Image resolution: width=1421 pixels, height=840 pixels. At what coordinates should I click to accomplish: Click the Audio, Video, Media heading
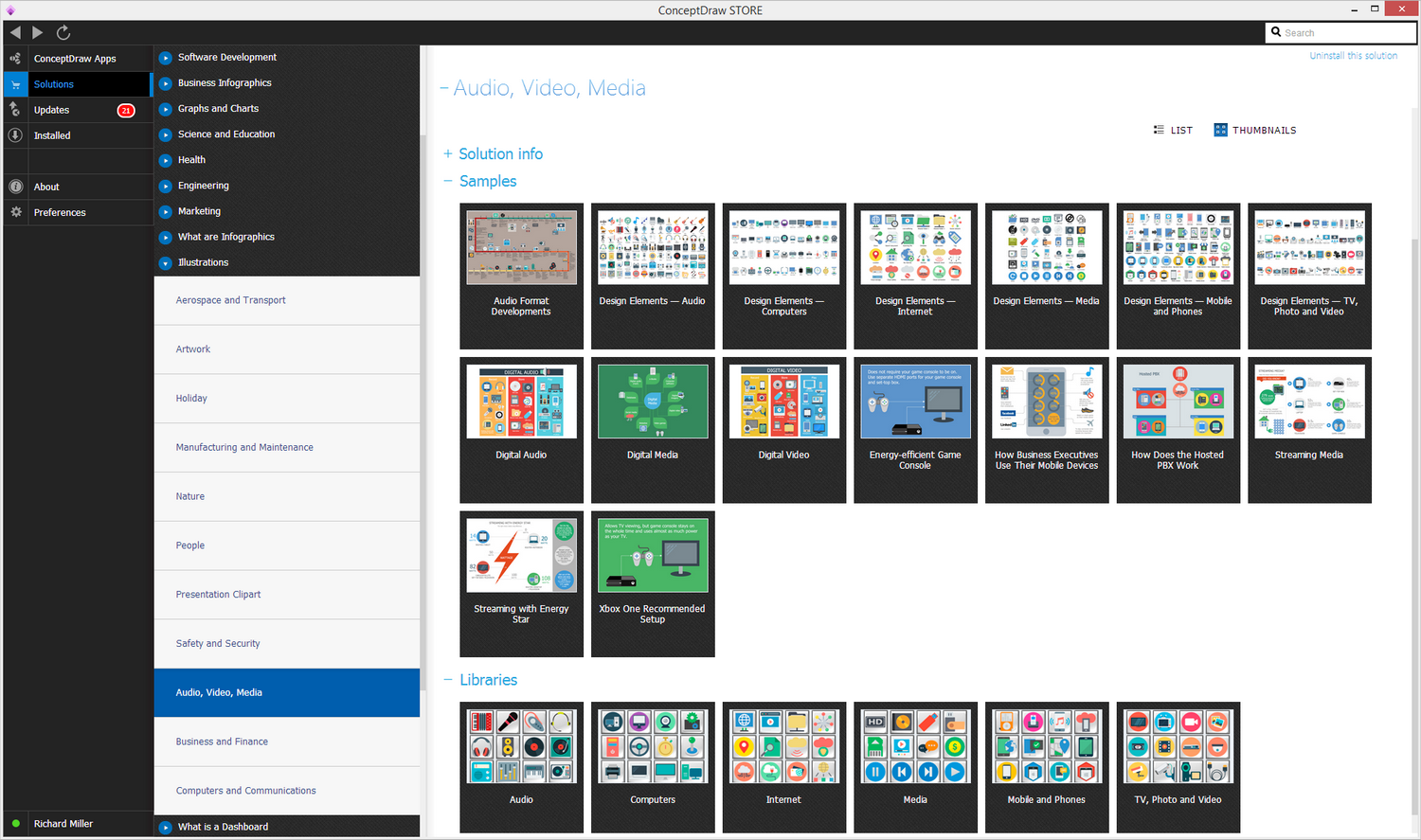549,88
